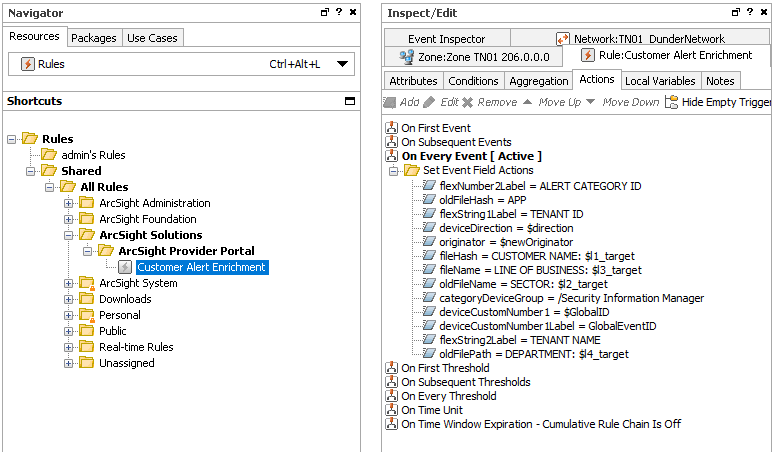Click the Move Down arrow icon
This screenshot has height=452, width=776.
[591, 102]
